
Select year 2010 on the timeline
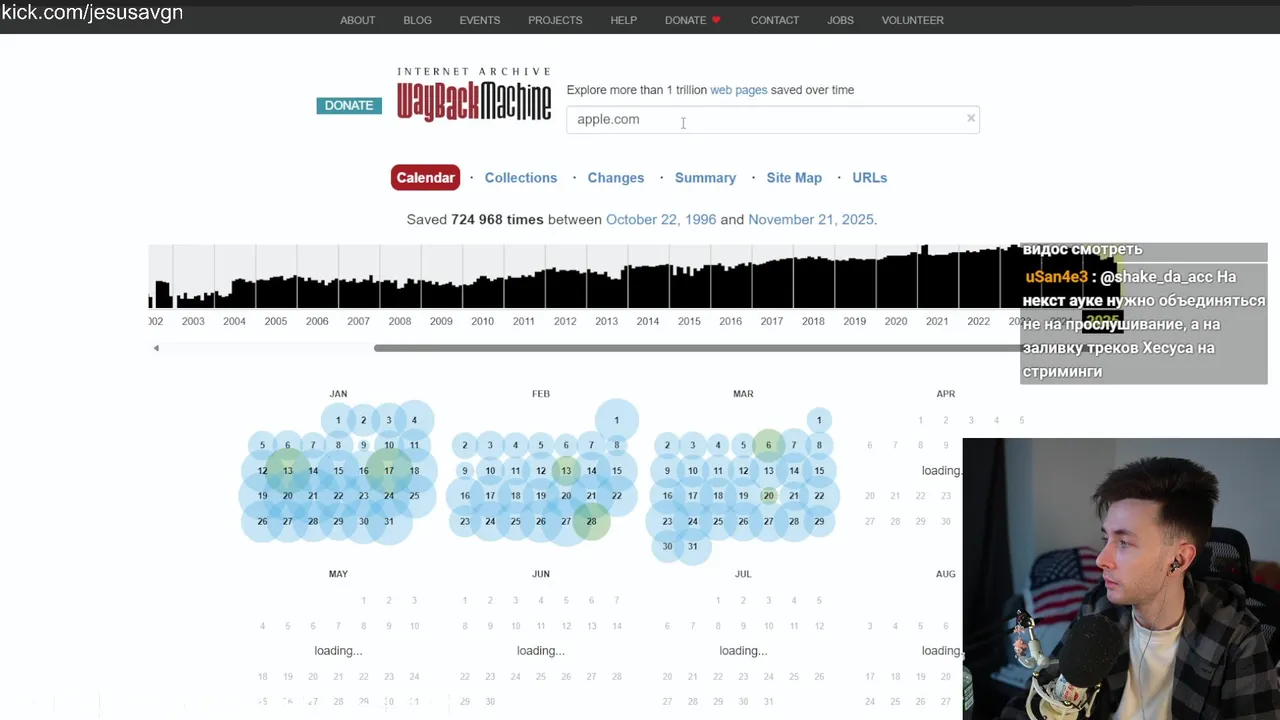tap(483, 321)
